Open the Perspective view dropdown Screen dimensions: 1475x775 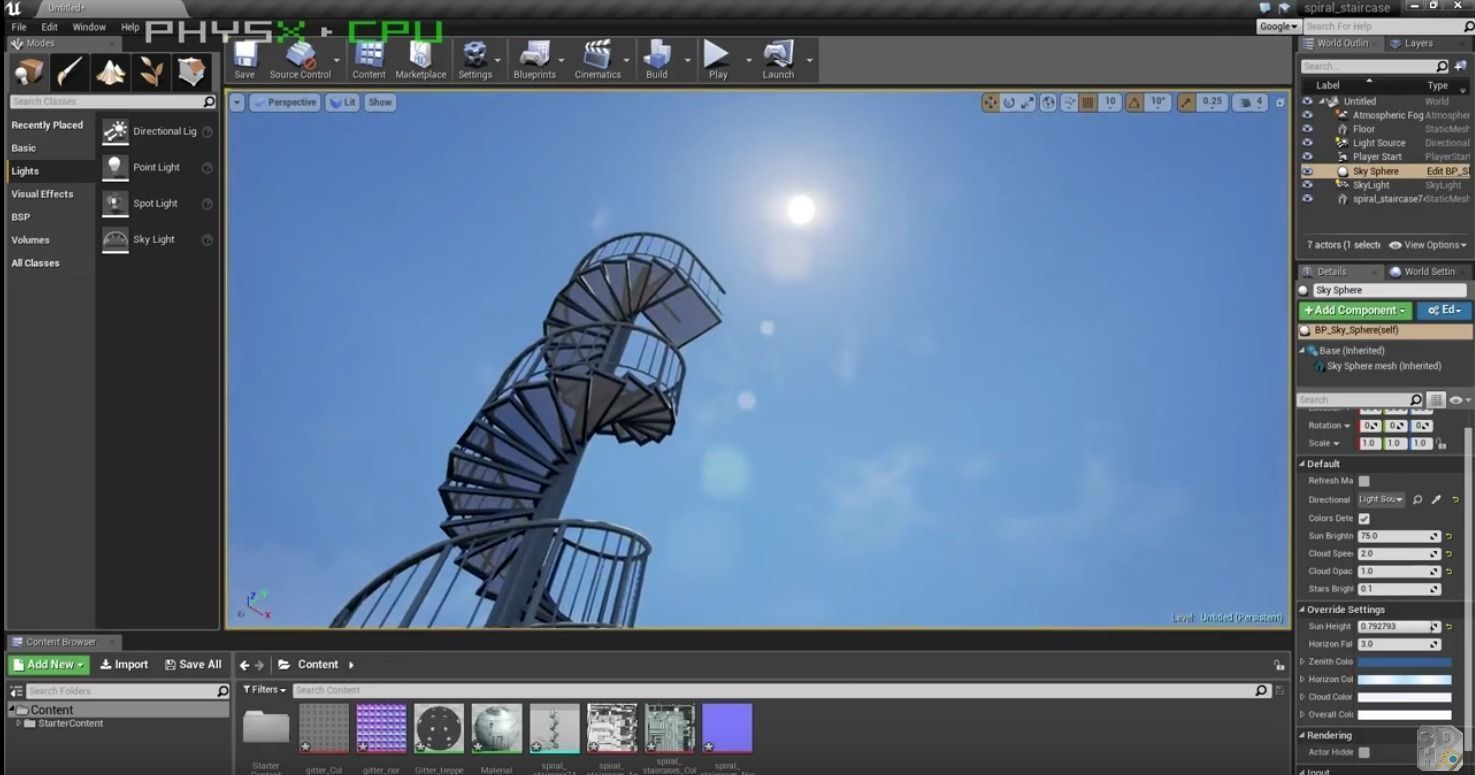289,102
